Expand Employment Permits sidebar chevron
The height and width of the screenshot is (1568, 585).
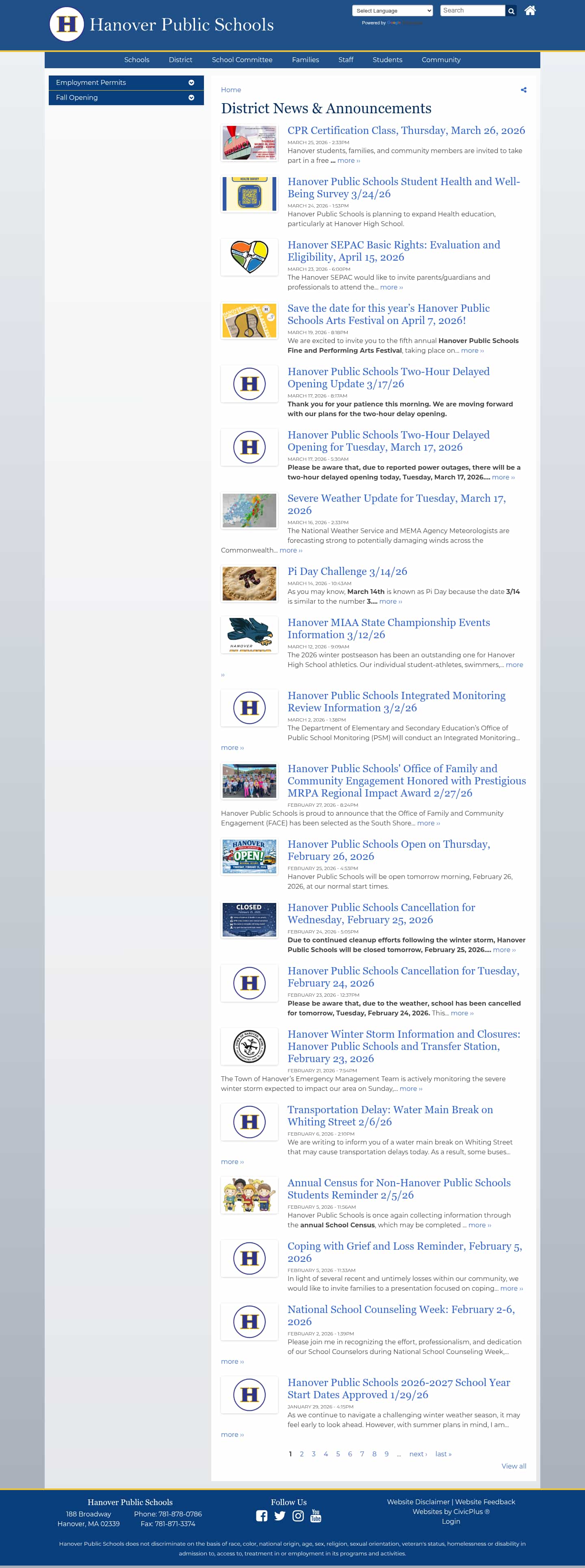pyautogui.click(x=191, y=83)
